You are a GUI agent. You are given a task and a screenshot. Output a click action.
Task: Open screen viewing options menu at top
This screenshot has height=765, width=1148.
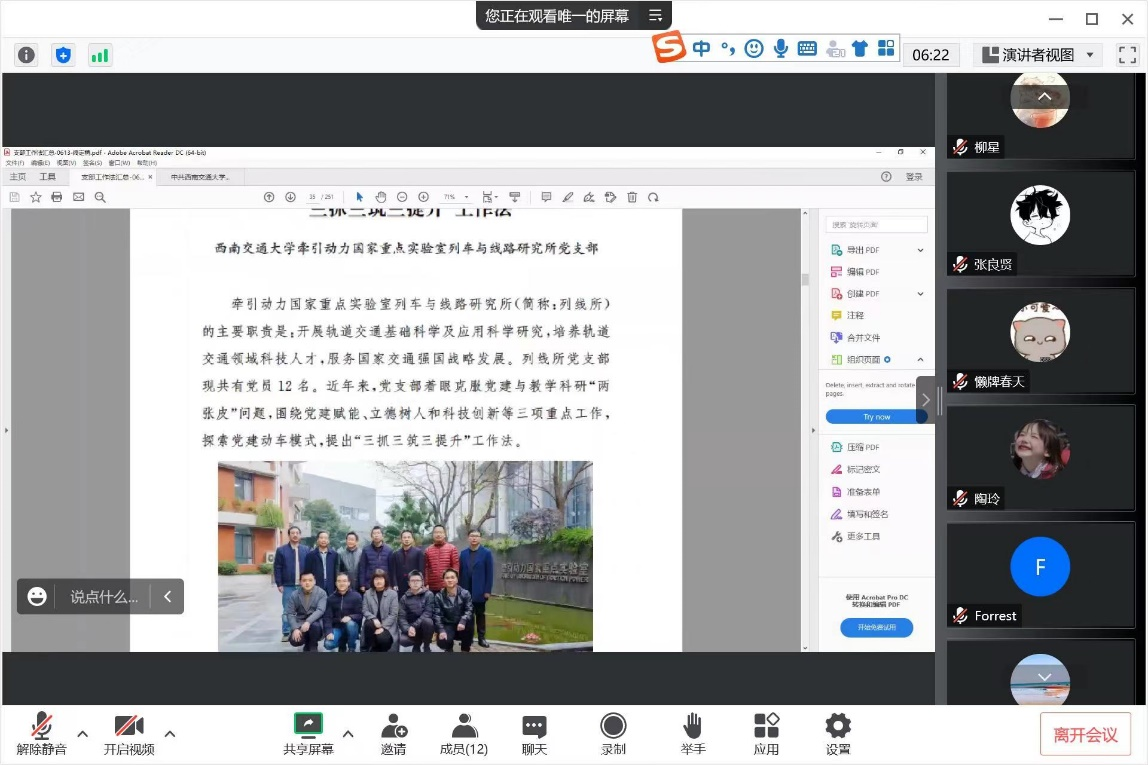coord(656,16)
